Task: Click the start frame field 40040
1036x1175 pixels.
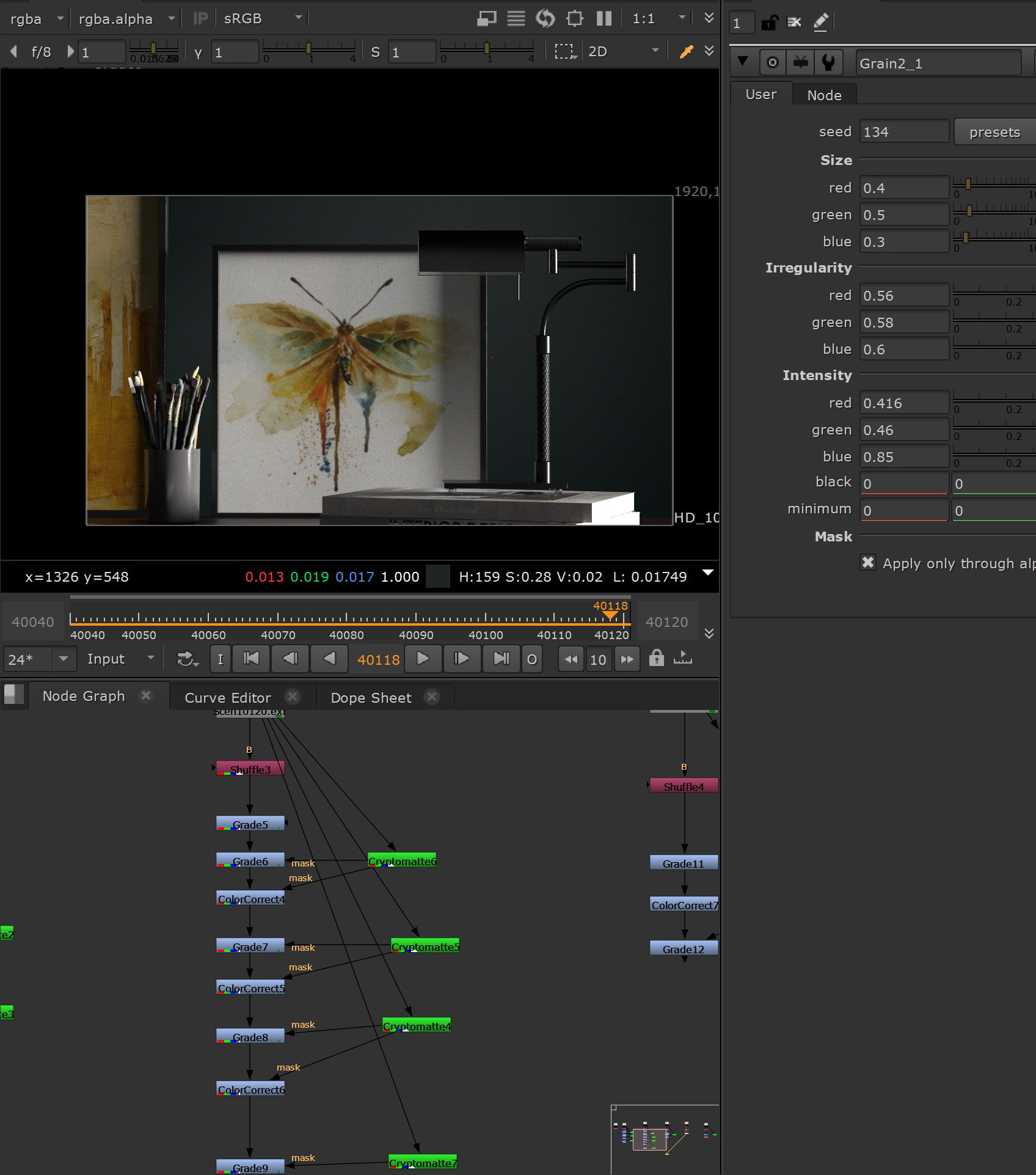Action: point(33,622)
